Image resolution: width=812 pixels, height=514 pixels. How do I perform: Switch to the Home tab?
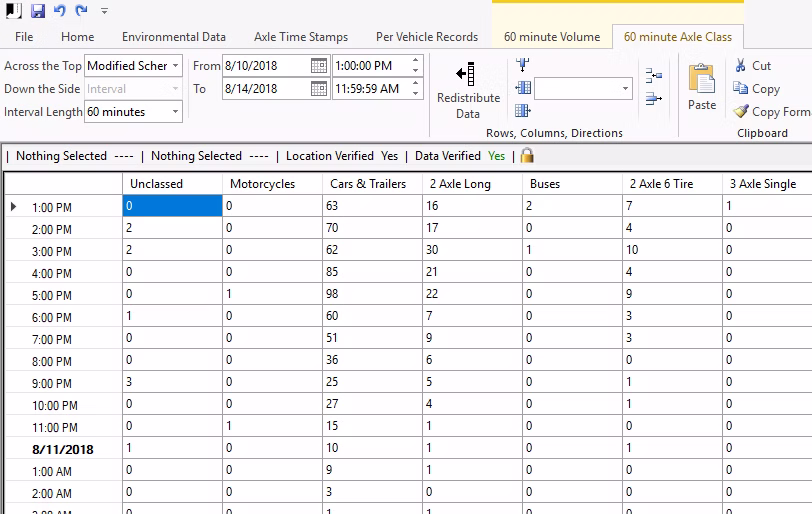click(x=77, y=37)
